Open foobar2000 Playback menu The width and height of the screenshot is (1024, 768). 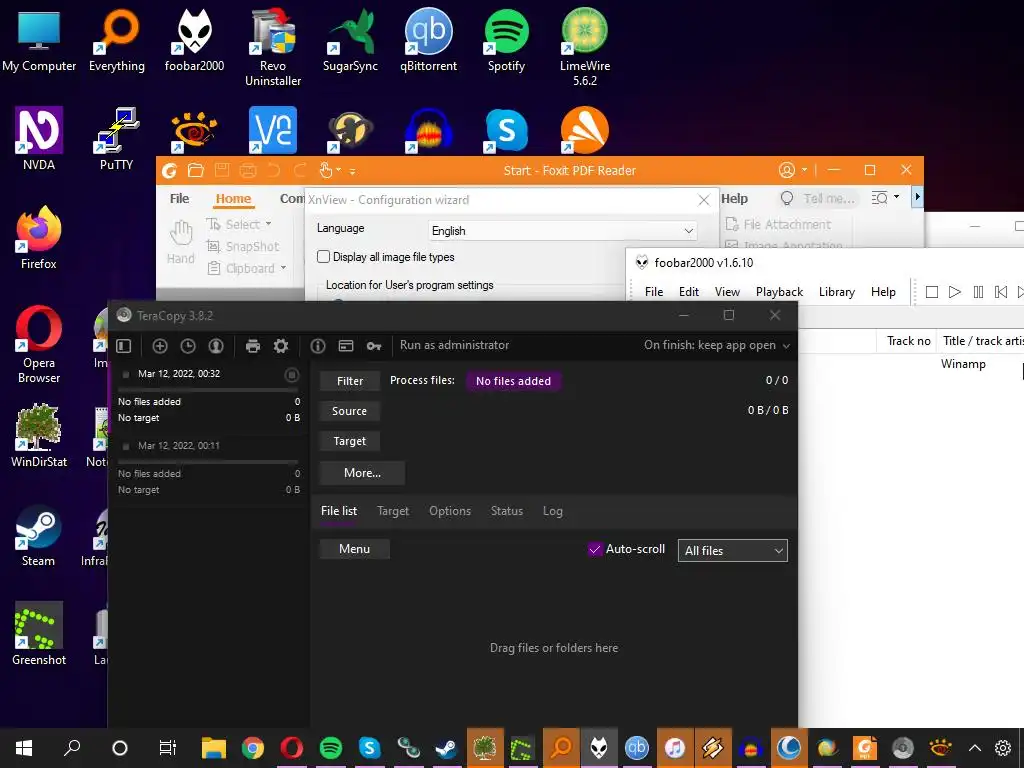tap(779, 292)
